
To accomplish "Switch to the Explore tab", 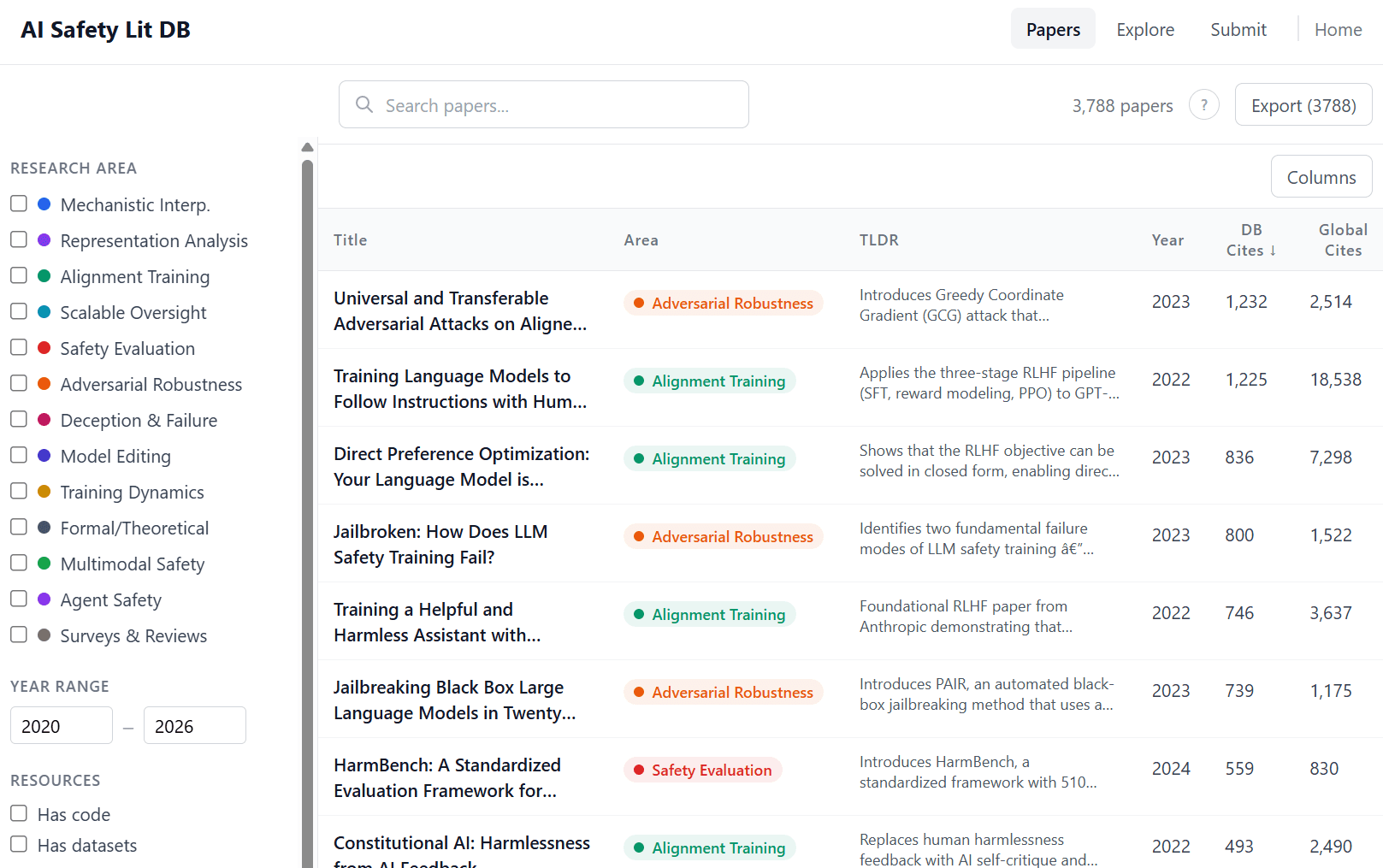I will click(1144, 30).
